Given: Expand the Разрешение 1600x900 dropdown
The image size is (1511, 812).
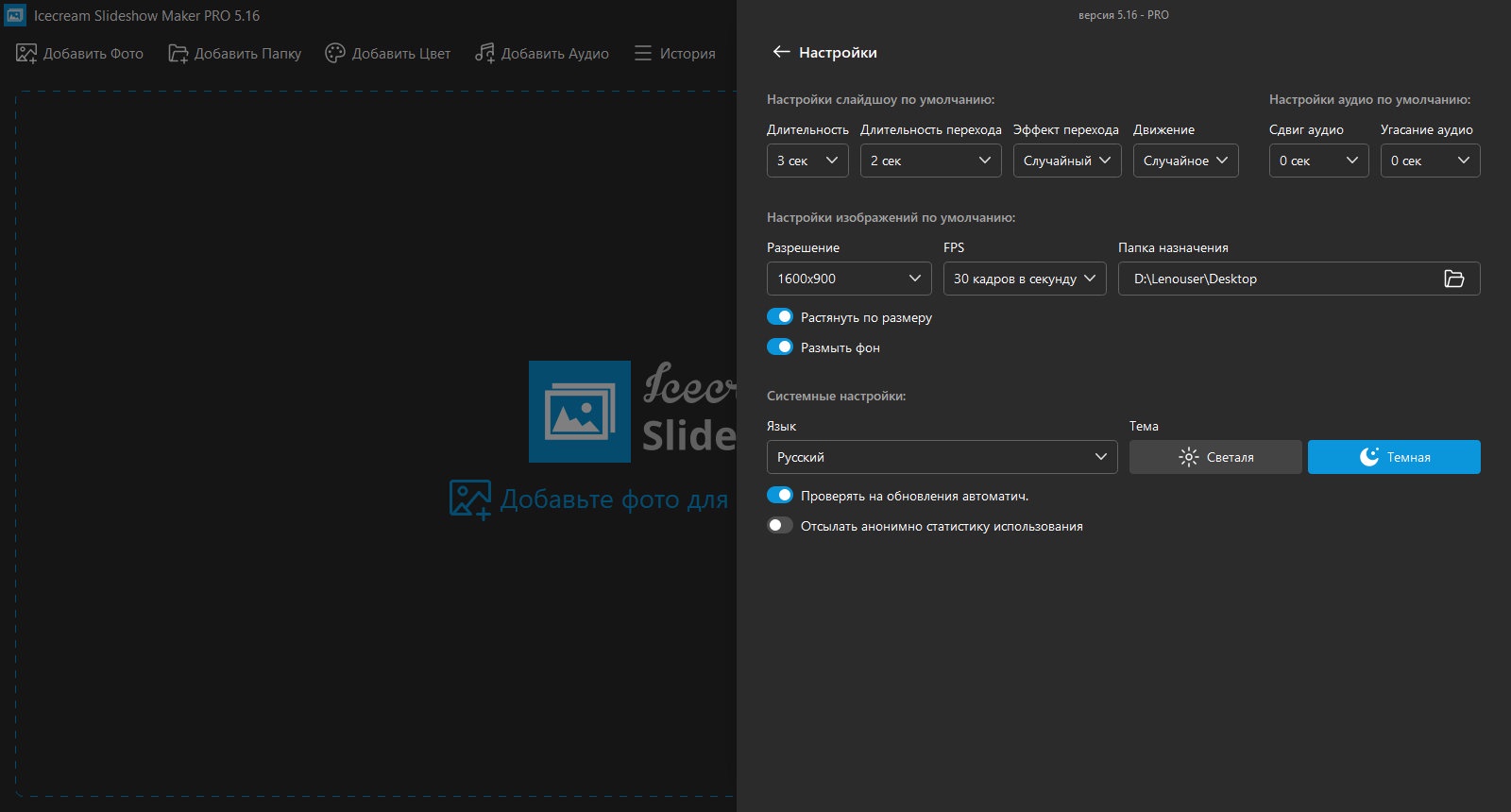Looking at the screenshot, I should [x=849, y=279].
